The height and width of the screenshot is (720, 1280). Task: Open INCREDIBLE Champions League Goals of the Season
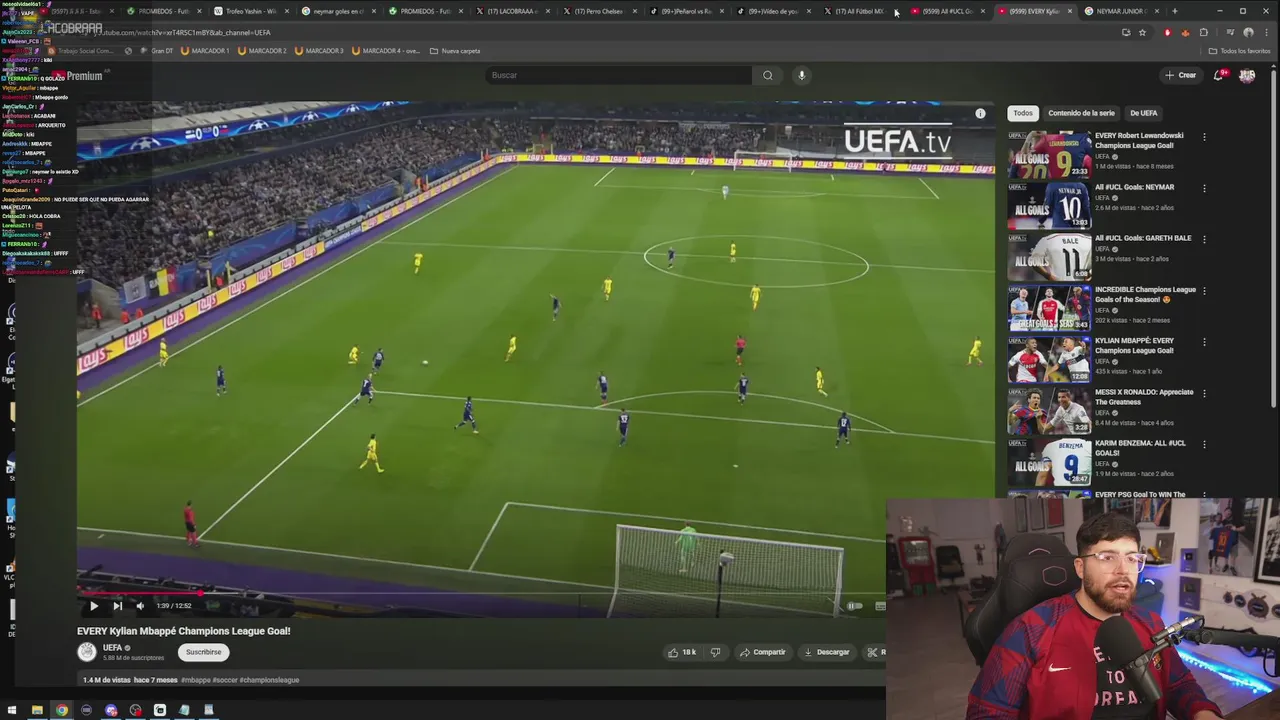(1145, 294)
